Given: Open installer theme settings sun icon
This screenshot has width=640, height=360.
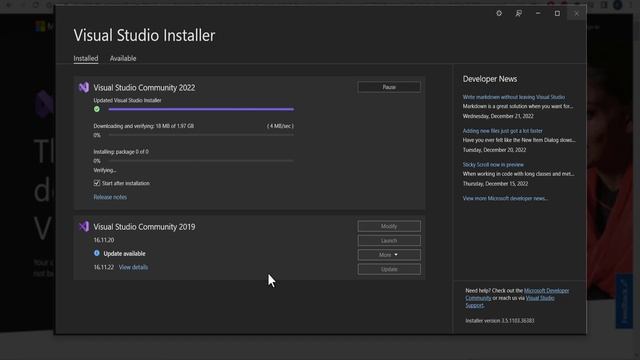Looking at the screenshot, I should pos(499,13).
